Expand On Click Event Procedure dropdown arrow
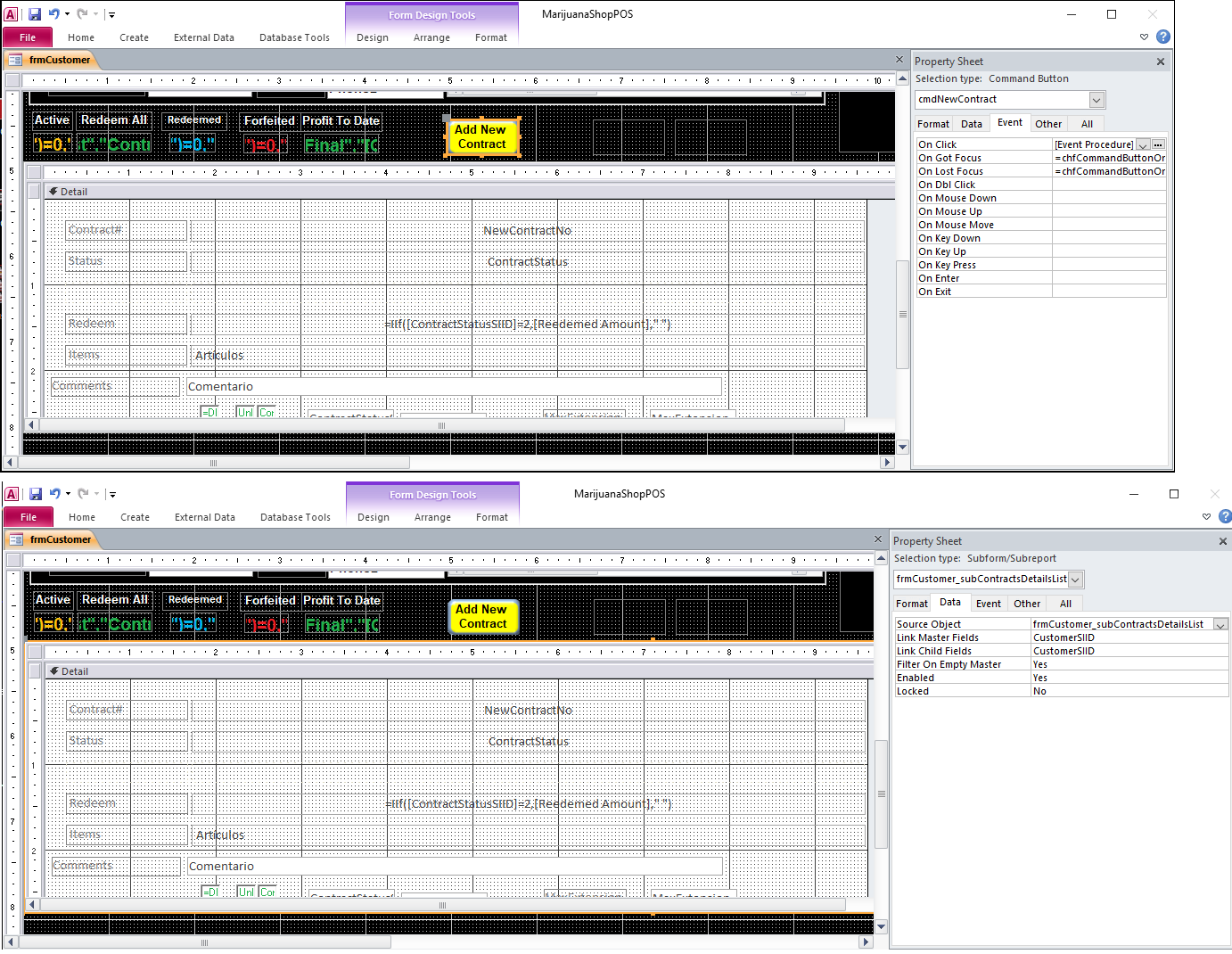Screen dimensions: 1232x954 point(1143,144)
